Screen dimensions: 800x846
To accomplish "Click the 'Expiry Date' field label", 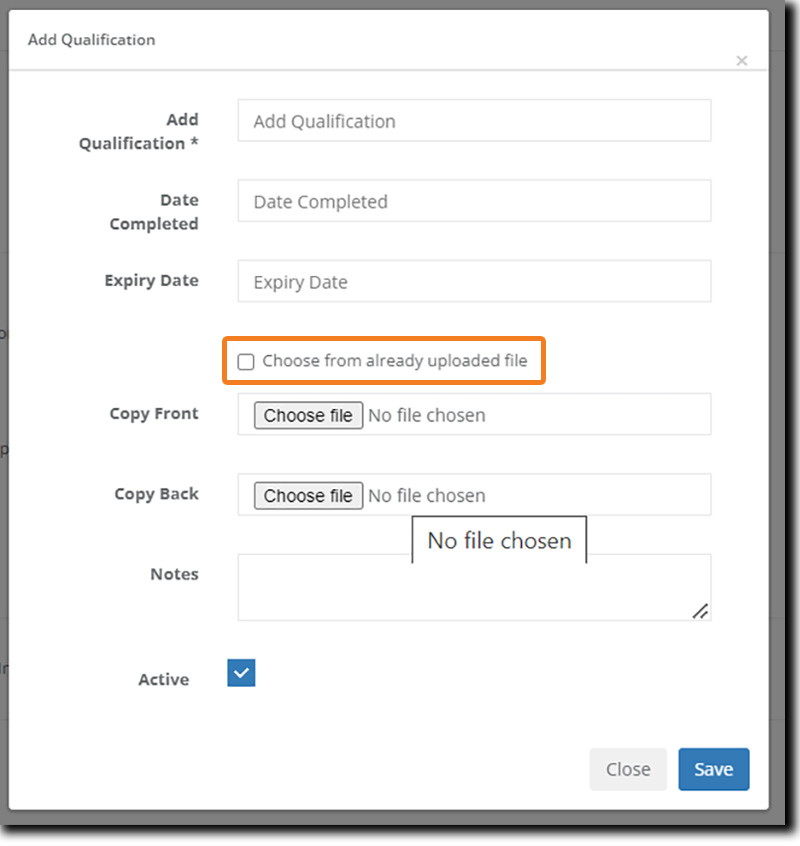I will pos(151,281).
